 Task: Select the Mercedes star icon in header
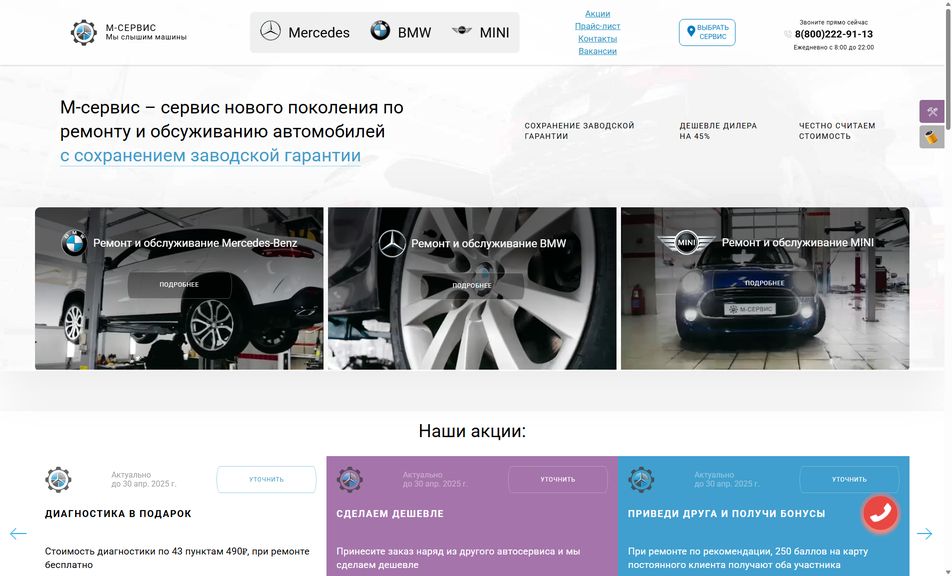[270, 30]
